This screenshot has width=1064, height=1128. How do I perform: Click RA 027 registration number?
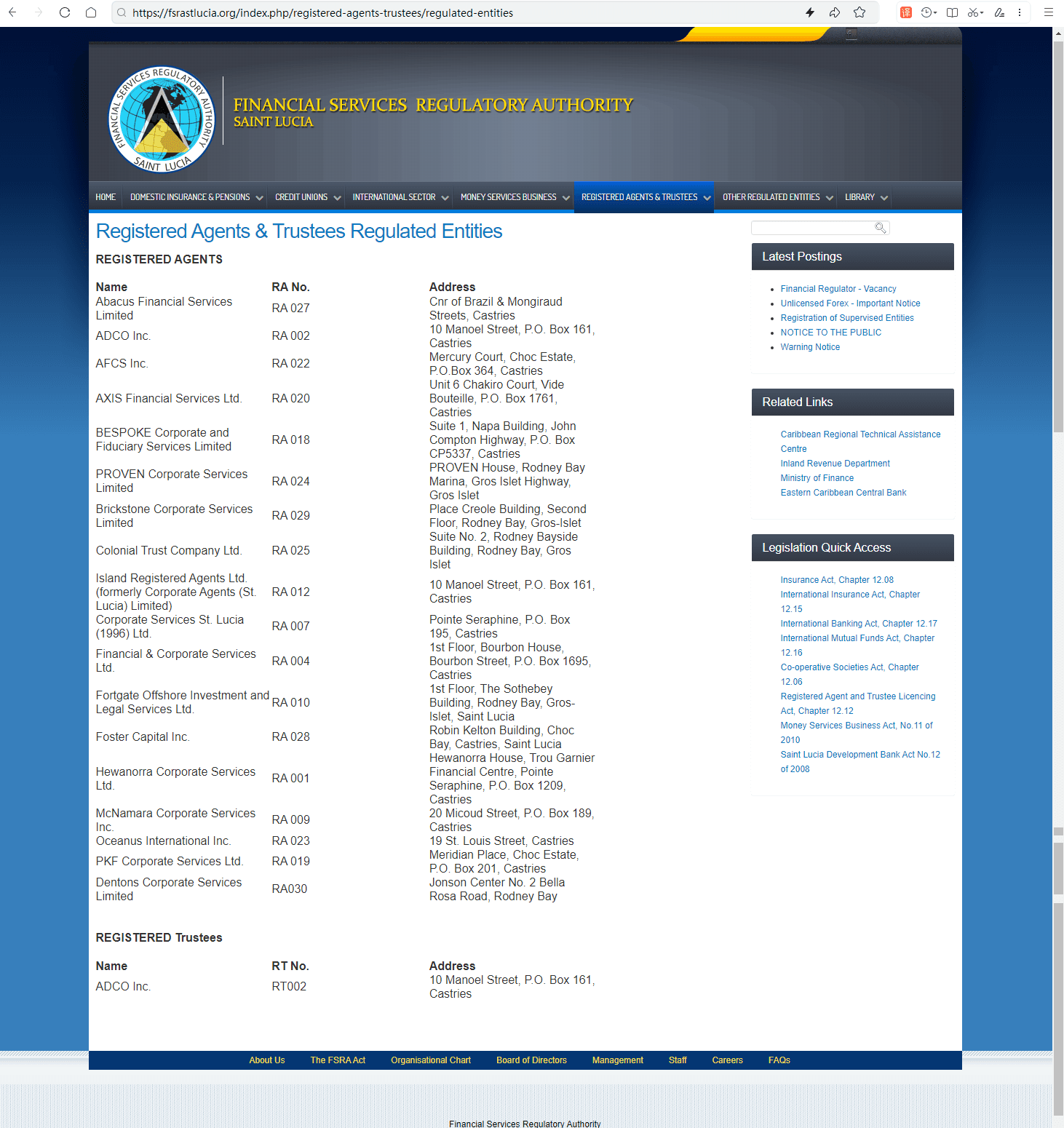tap(290, 309)
